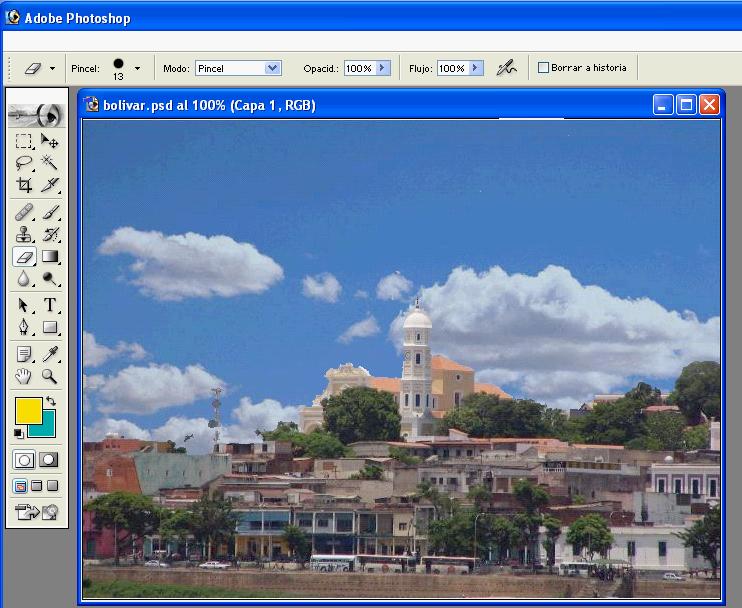Click the Adobe Online feather image
Image resolution: width=742 pixels, height=608 pixels.
point(36,115)
